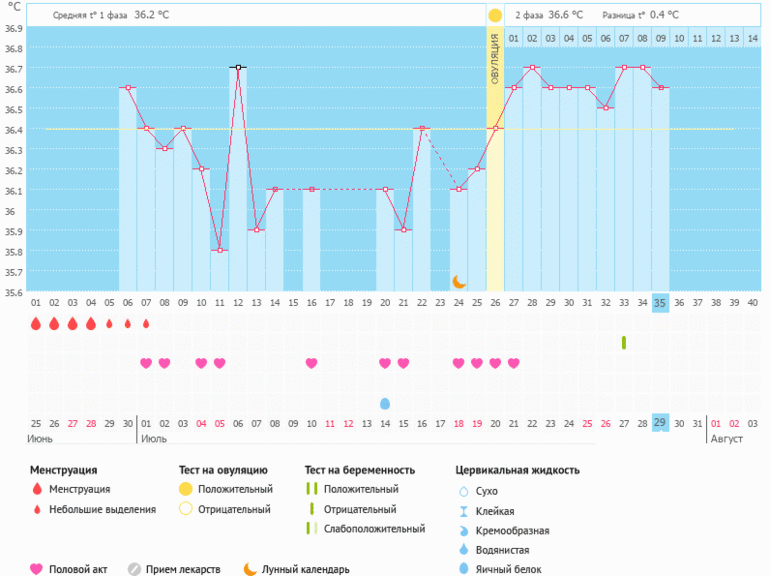This screenshot has width=770, height=576.
Task: Click the 'Прием лекарств' legend icon
Action: 134,569
